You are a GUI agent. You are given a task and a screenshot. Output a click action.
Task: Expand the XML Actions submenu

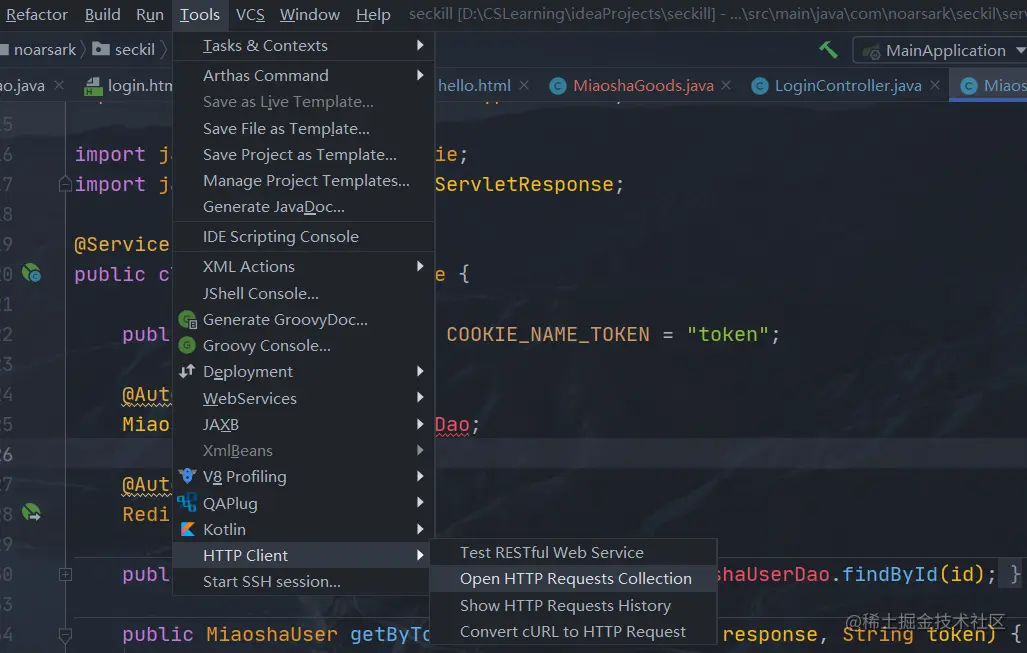tap(420, 267)
